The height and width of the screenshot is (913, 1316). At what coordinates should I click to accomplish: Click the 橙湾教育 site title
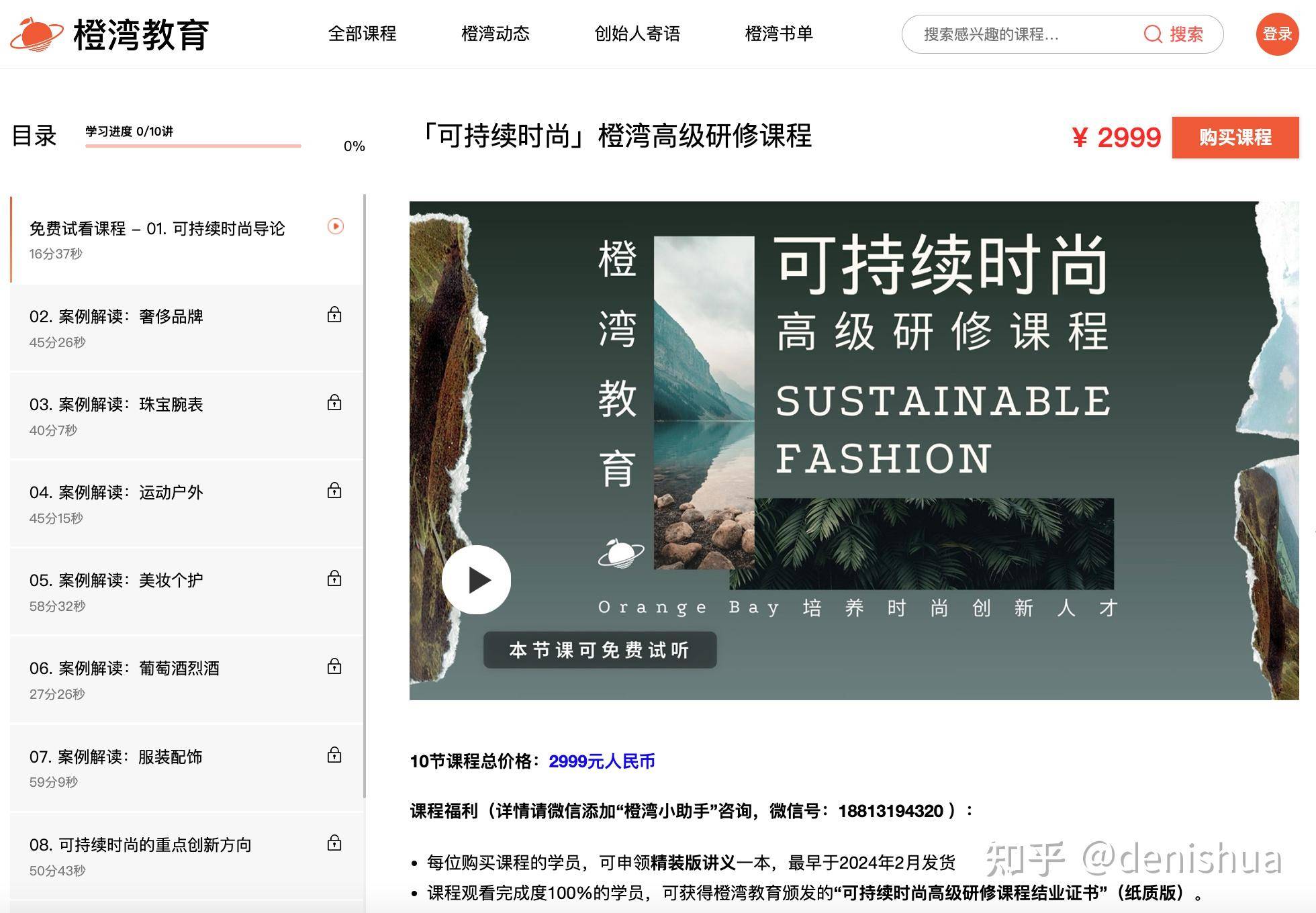pyautogui.click(x=141, y=35)
